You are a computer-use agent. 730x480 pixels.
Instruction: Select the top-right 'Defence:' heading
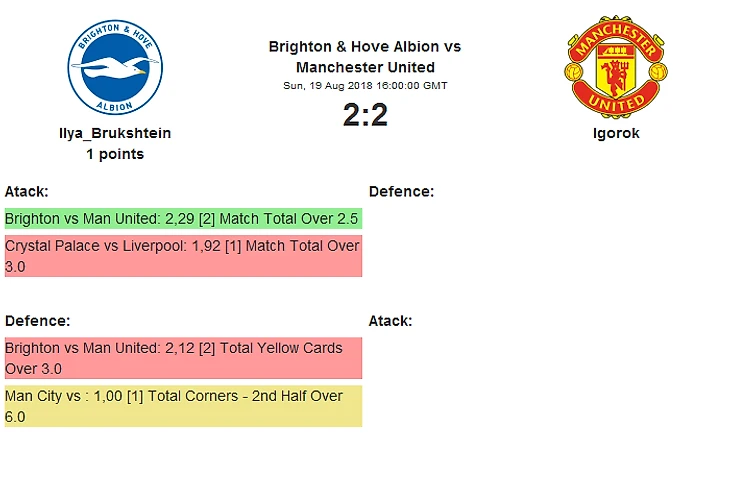pyautogui.click(x=401, y=191)
